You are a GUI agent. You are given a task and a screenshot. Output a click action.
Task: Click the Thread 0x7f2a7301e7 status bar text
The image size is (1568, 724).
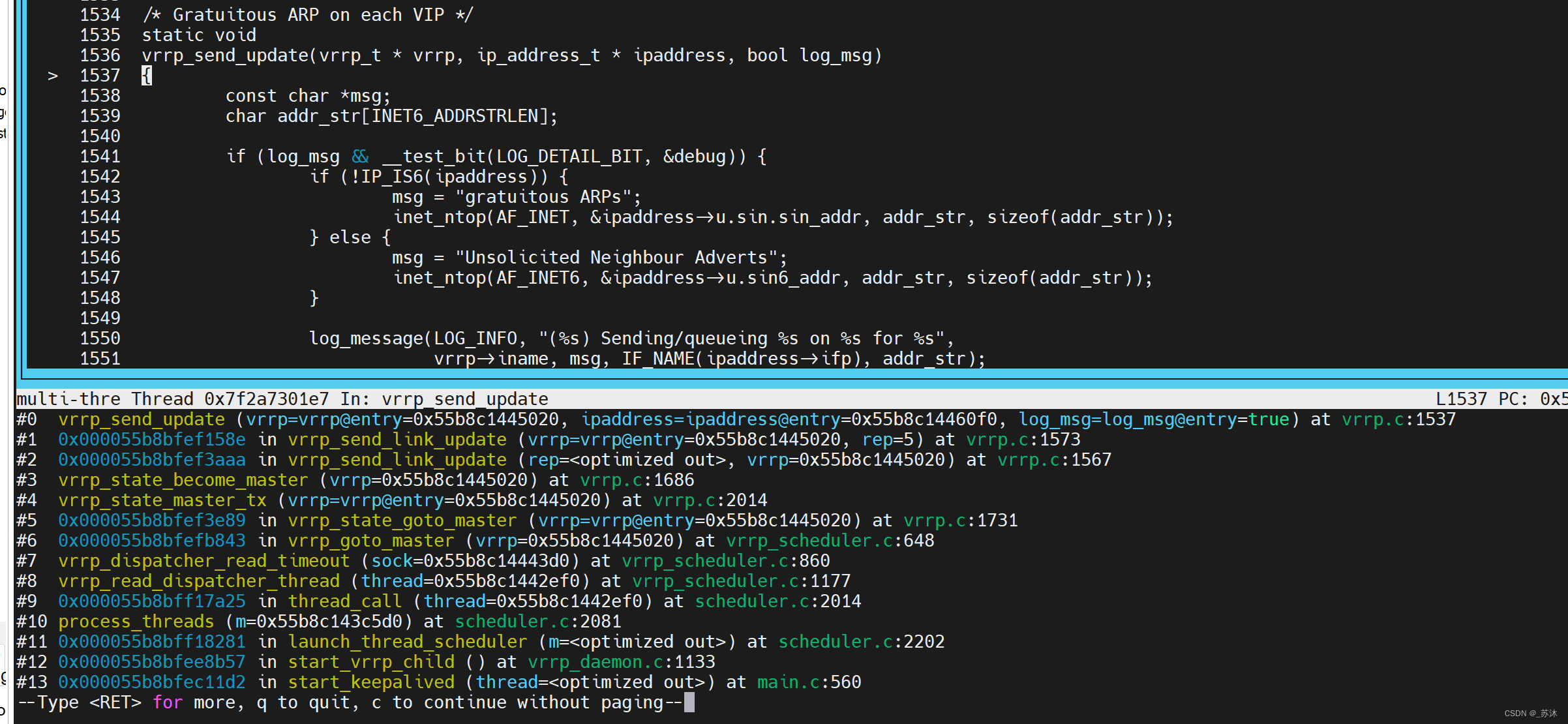pos(230,399)
